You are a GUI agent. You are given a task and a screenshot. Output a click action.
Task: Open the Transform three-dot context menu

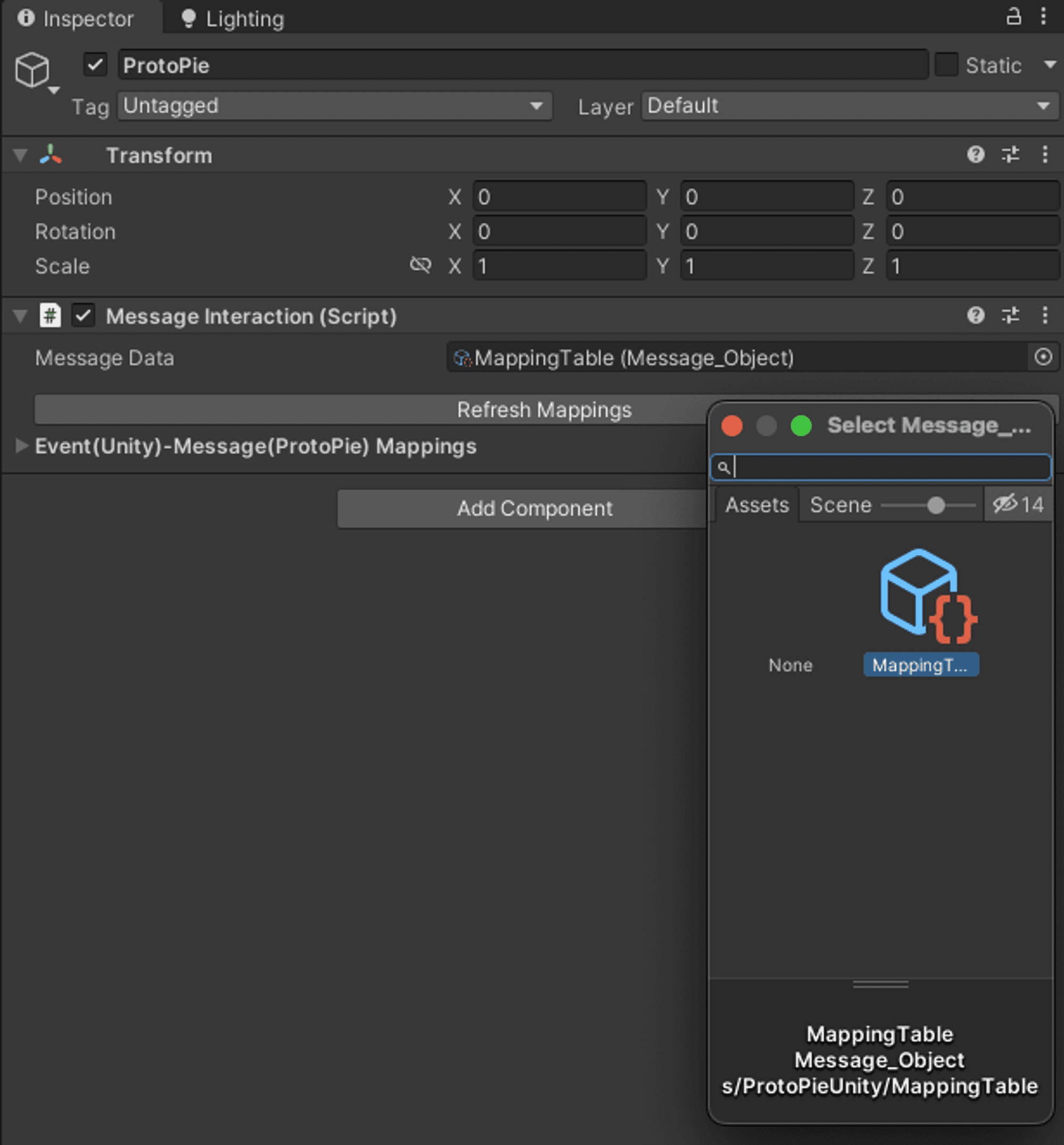coord(1046,155)
